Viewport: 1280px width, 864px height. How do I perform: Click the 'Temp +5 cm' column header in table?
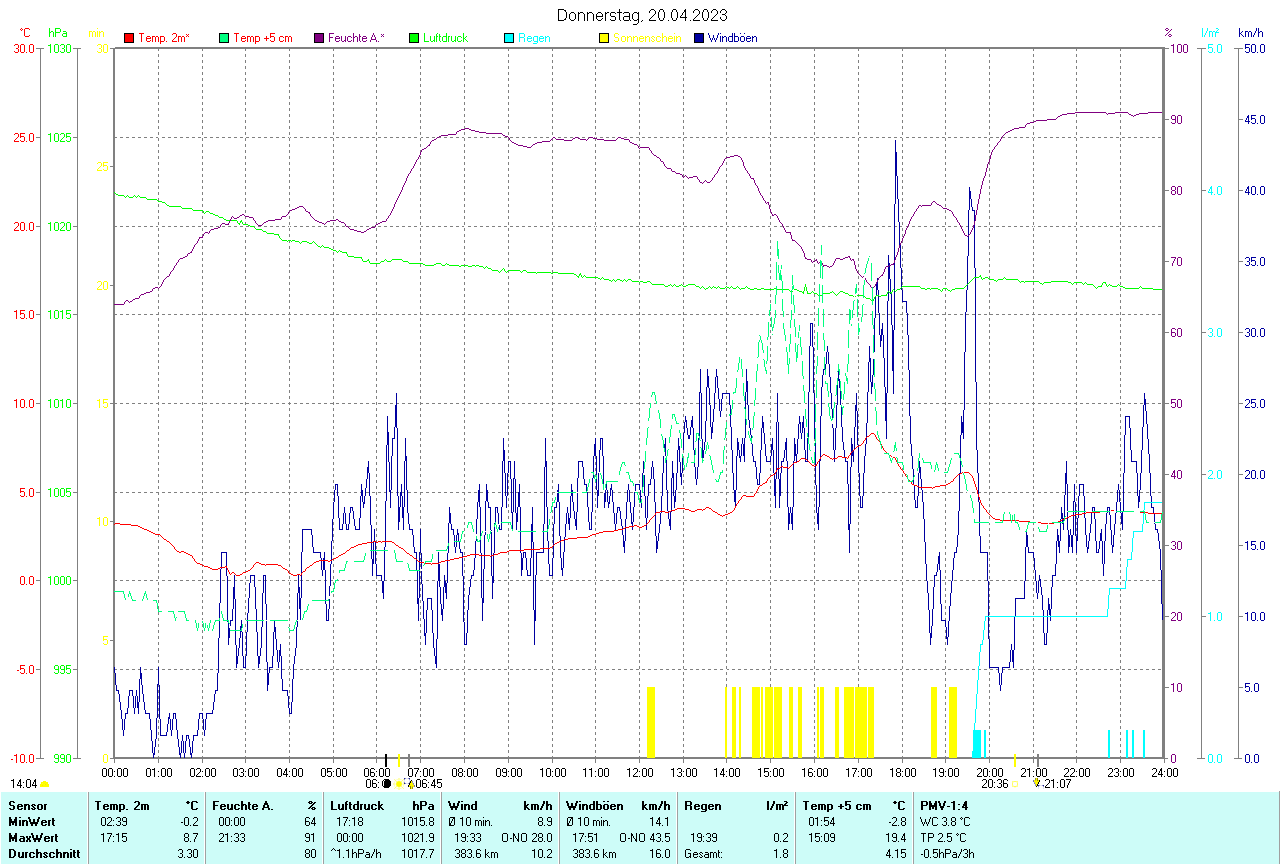click(x=837, y=805)
